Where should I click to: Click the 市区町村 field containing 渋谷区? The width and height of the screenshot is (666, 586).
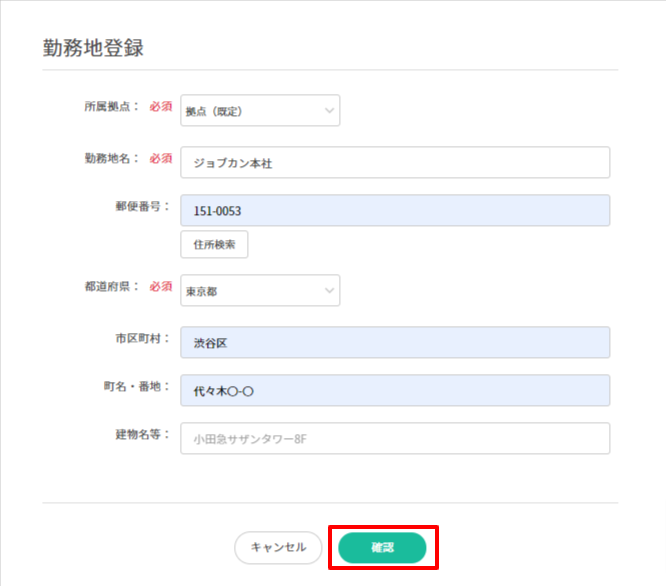(x=395, y=343)
